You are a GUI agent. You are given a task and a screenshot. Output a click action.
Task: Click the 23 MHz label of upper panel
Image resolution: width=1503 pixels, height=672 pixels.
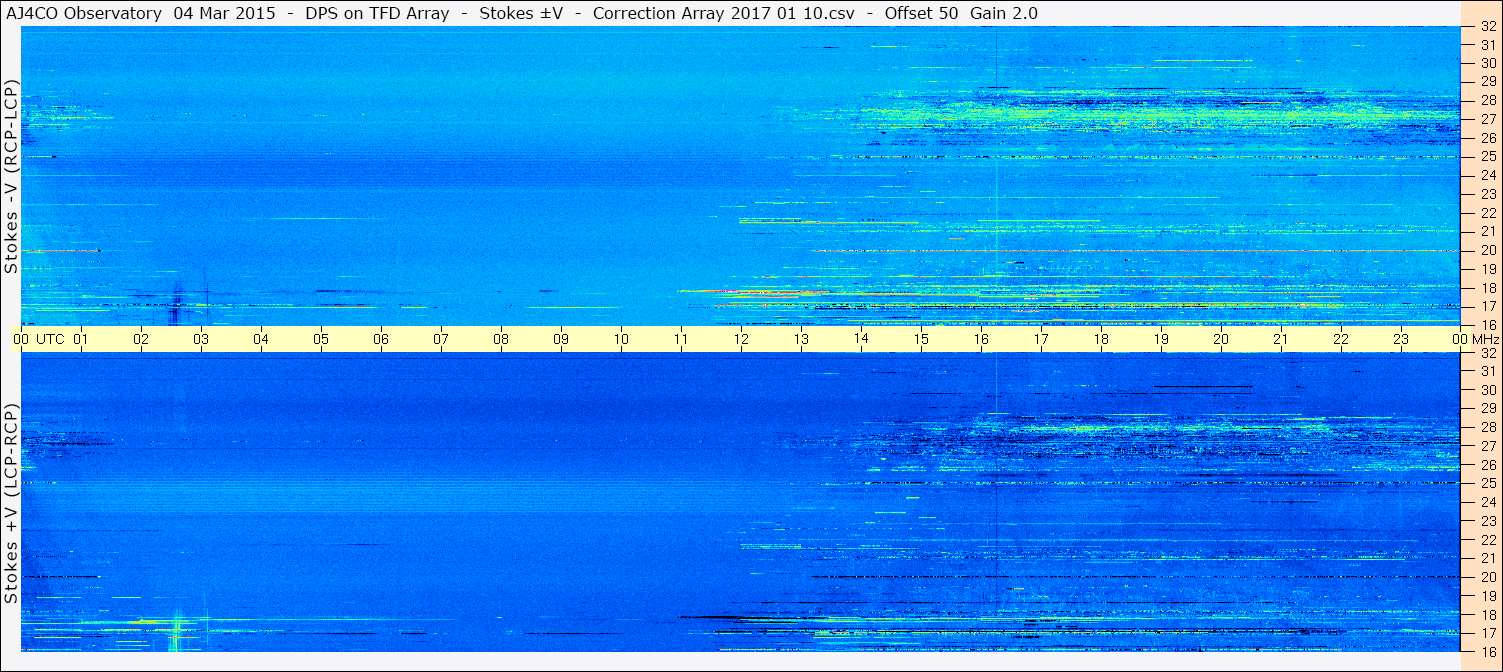pos(1487,194)
